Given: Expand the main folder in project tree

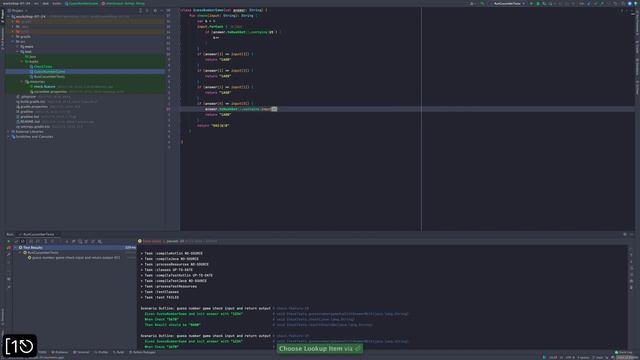Looking at the screenshot, I should click(x=18, y=47).
